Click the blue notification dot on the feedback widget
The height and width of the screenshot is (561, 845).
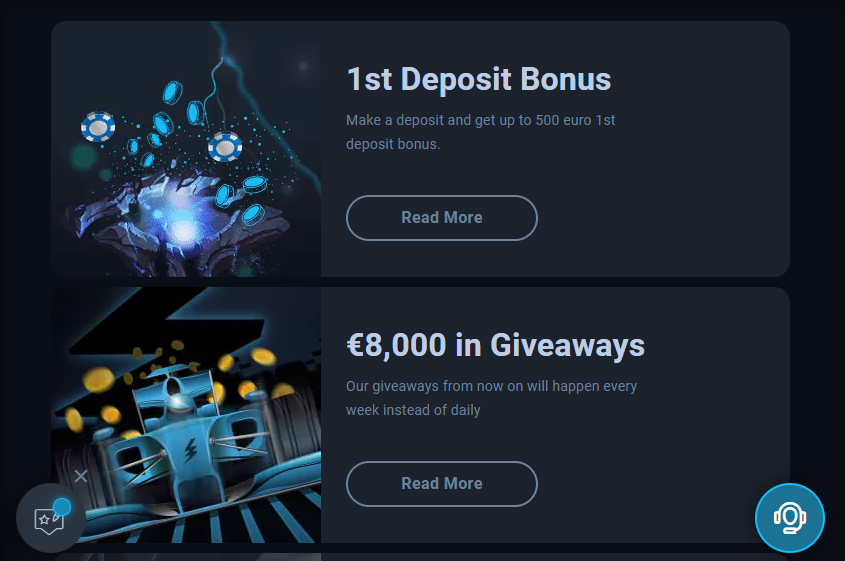click(62, 507)
